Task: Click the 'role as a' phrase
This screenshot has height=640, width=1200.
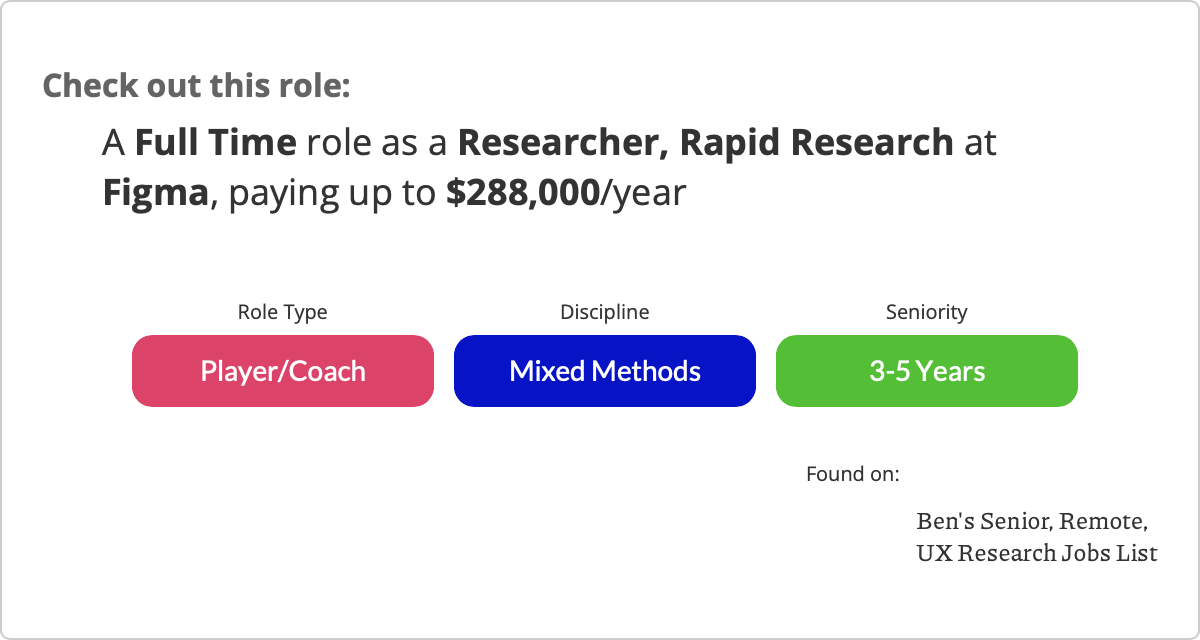Action: click(378, 144)
